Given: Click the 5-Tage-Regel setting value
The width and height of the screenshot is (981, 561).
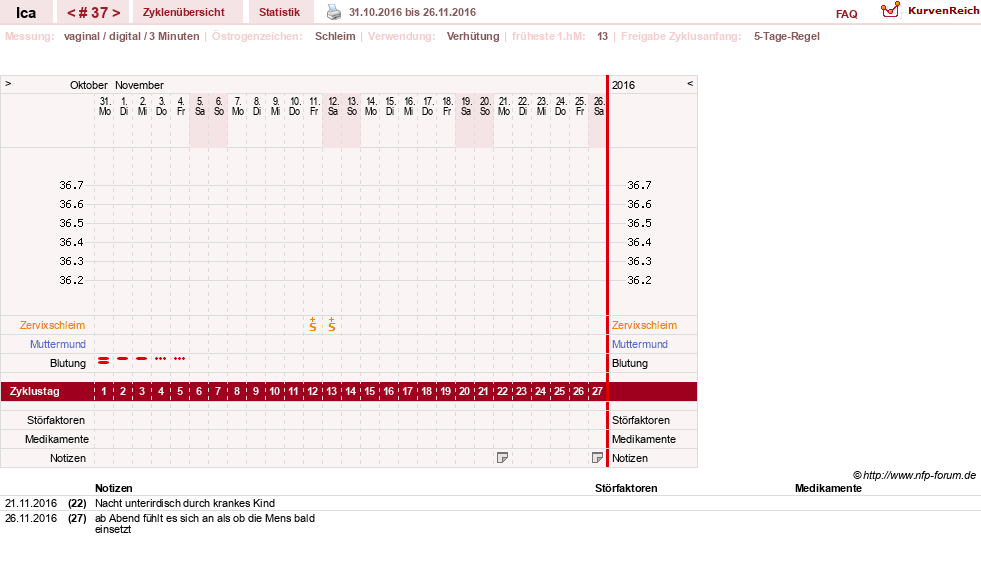Looking at the screenshot, I should click(786, 36).
